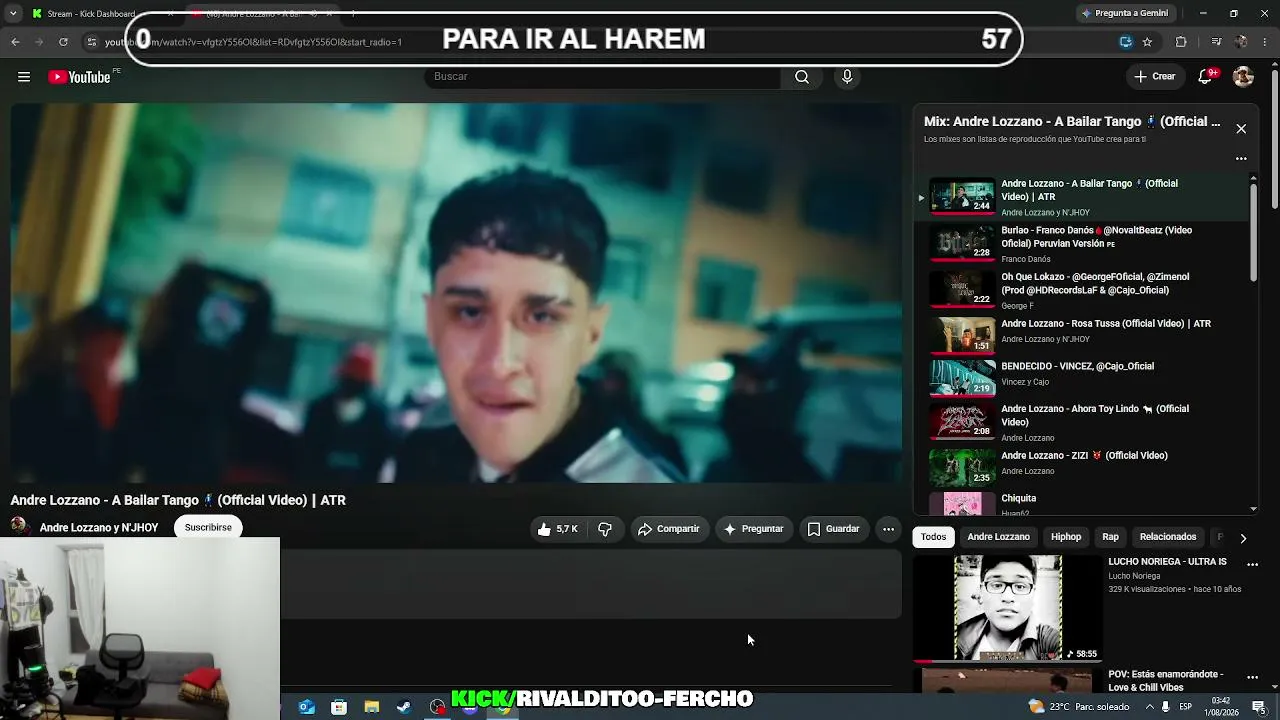Viewport: 1280px width, 720px height.
Task: Open Microsoft Store from the taskbar
Action: click(339, 707)
